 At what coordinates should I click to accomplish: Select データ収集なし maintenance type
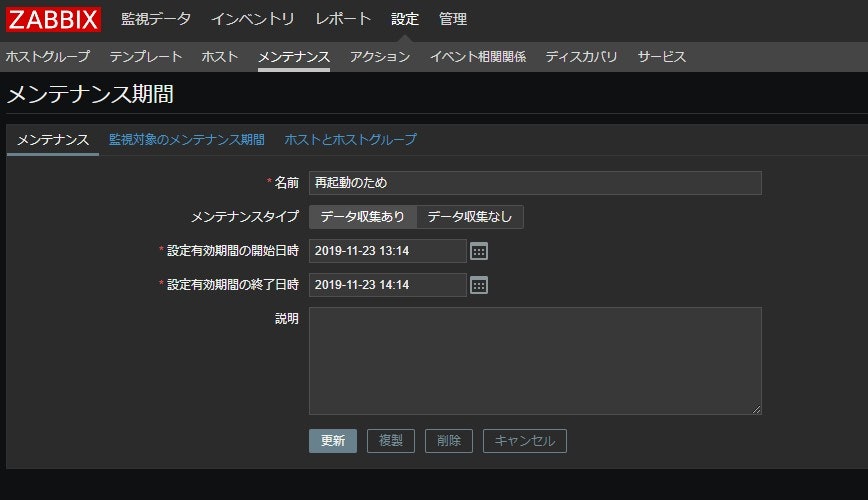click(x=469, y=217)
